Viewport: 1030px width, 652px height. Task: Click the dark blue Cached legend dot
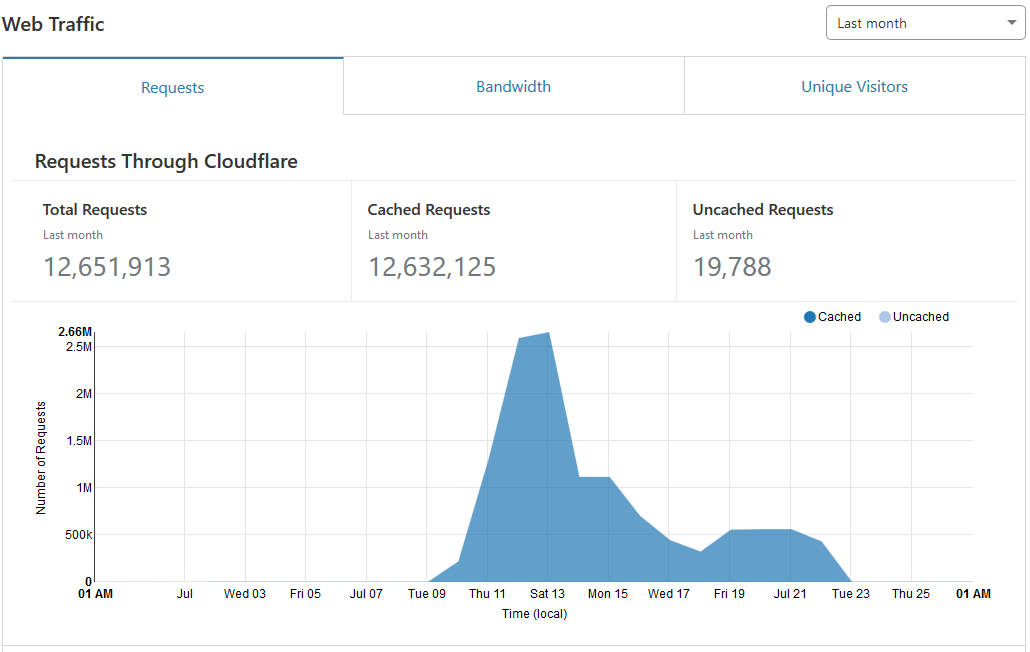810,317
